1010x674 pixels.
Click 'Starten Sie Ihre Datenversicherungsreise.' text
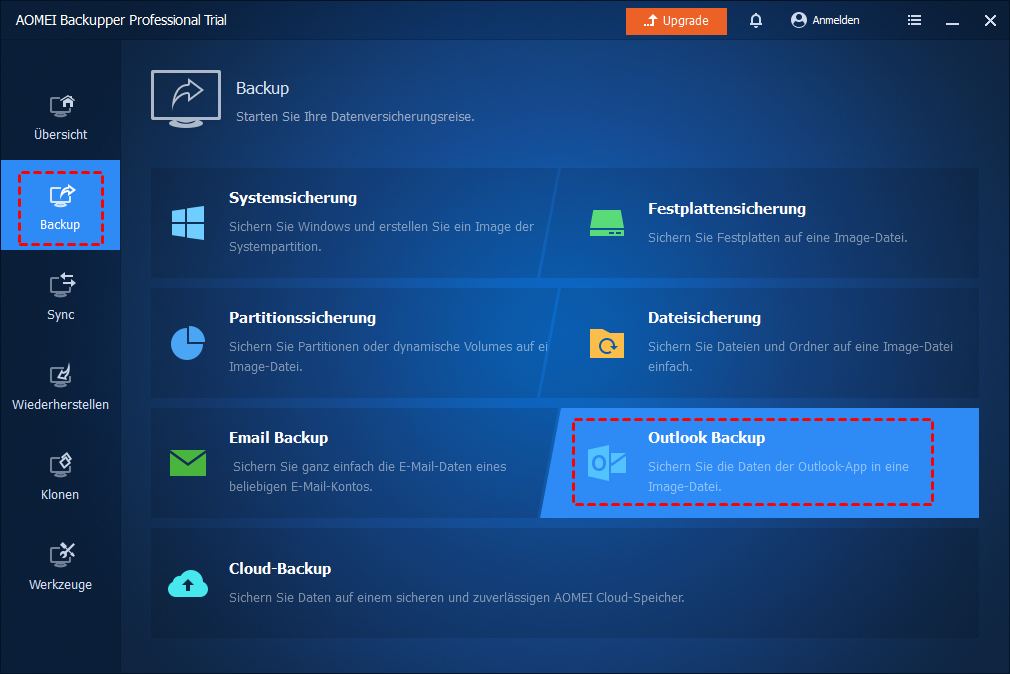click(355, 117)
